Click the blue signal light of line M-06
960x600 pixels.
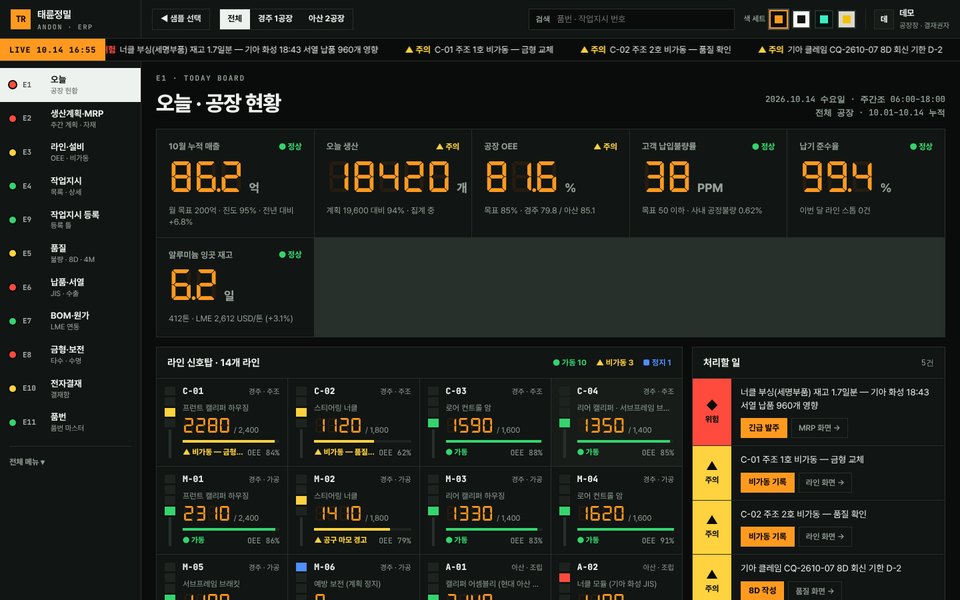[x=301, y=567]
